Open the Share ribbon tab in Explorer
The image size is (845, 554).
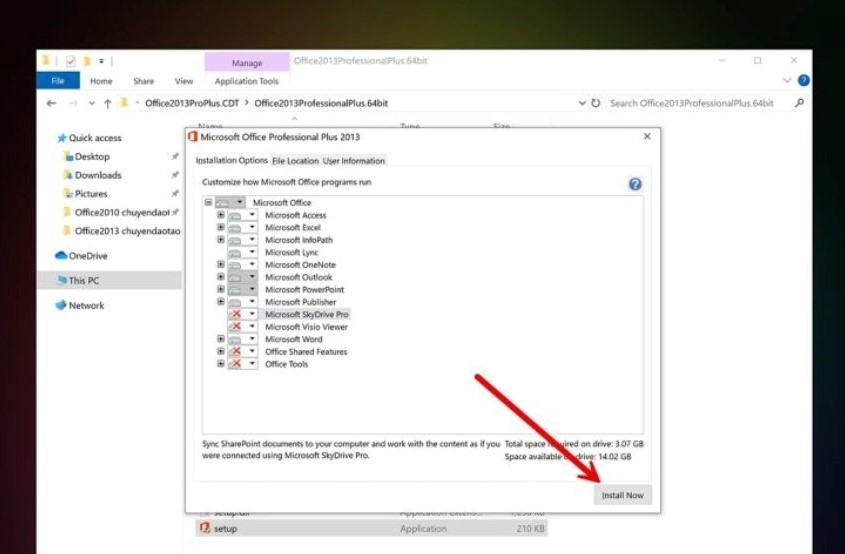pos(143,81)
